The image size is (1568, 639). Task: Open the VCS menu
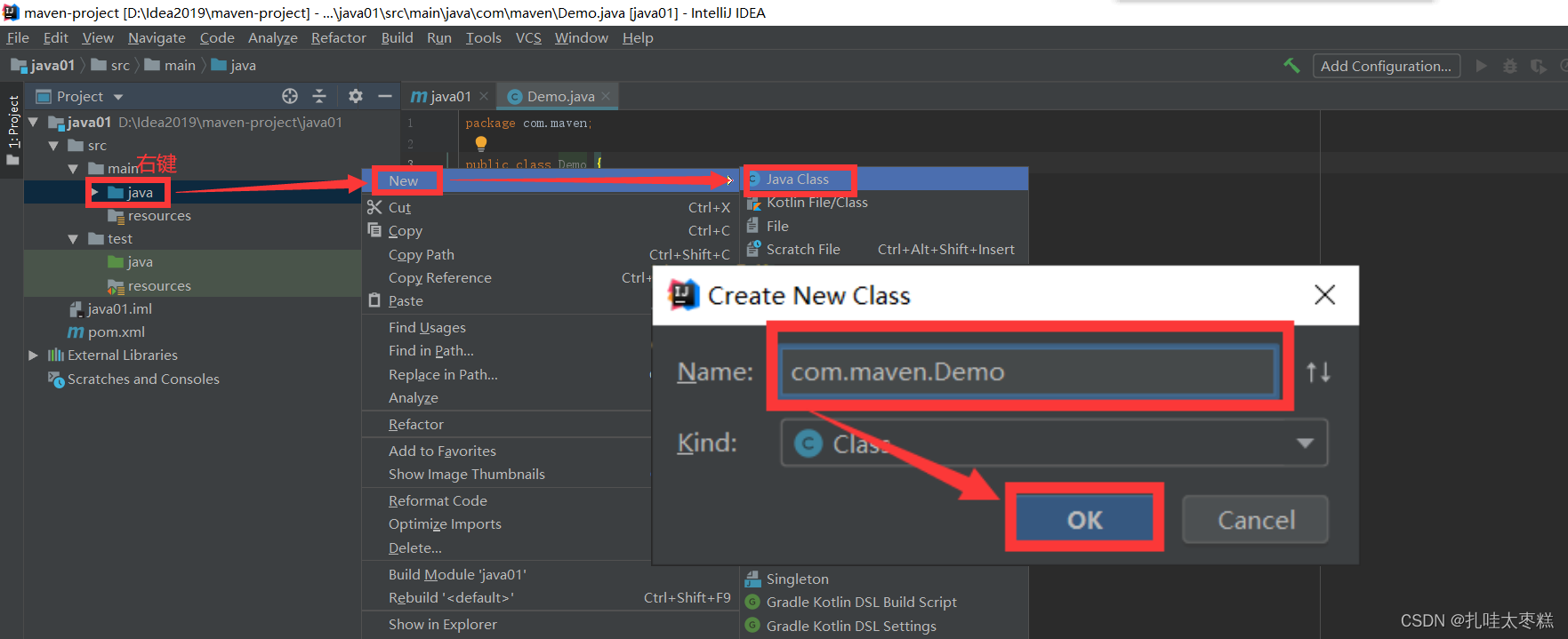(528, 37)
